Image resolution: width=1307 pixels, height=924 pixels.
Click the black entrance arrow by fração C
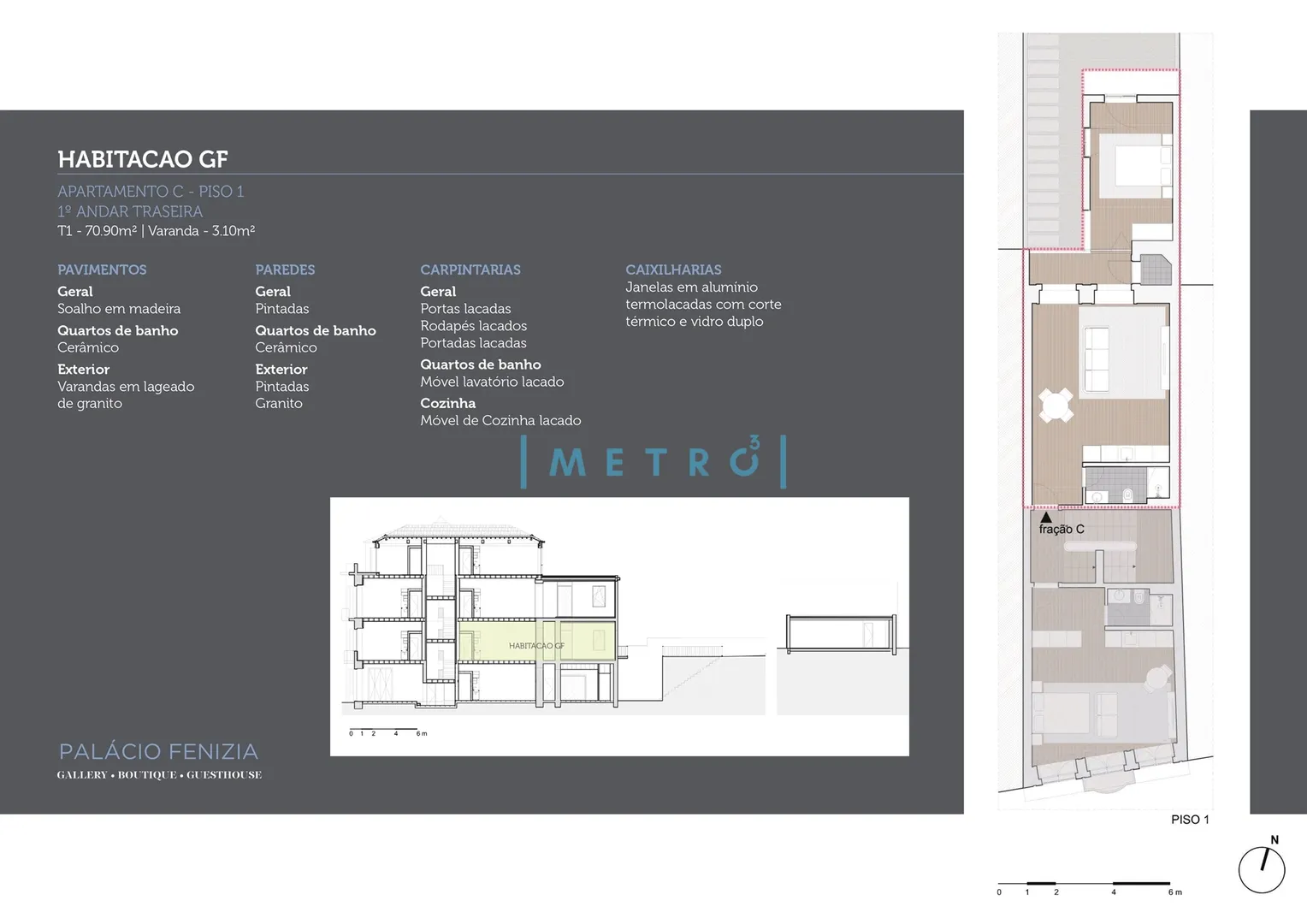pyautogui.click(x=1045, y=517)
